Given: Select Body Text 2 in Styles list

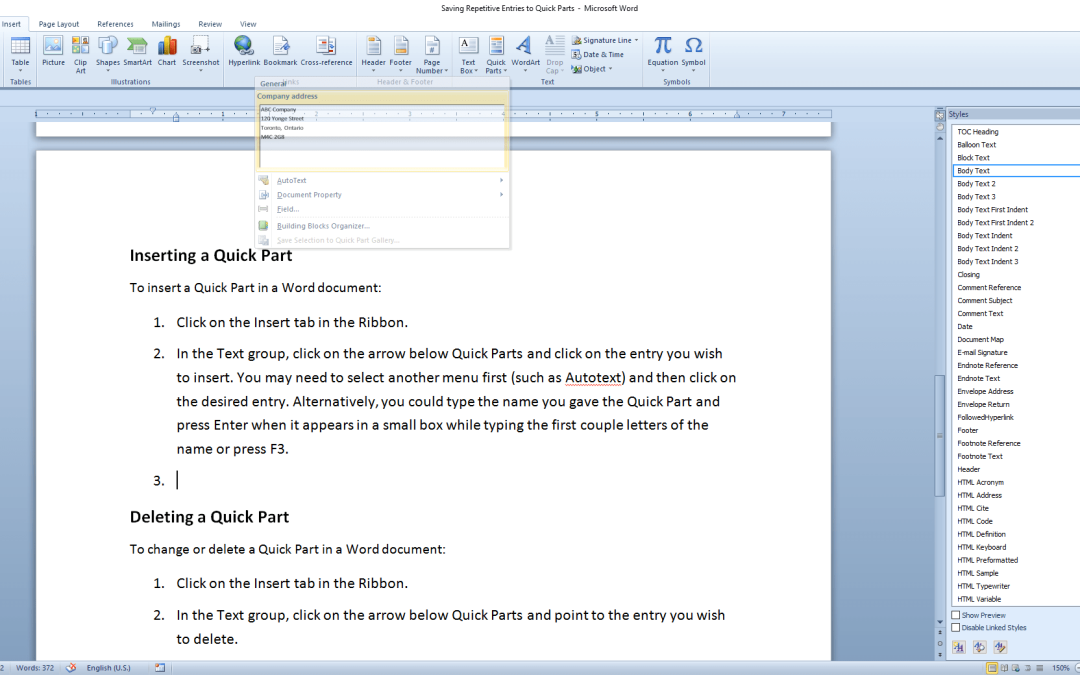Looking at the screenshot, I should 976,184.
